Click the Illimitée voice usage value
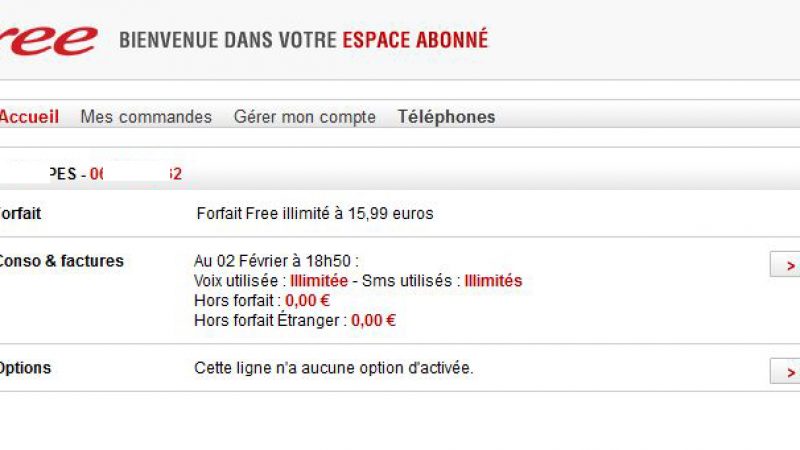 [x=319, y=281]
